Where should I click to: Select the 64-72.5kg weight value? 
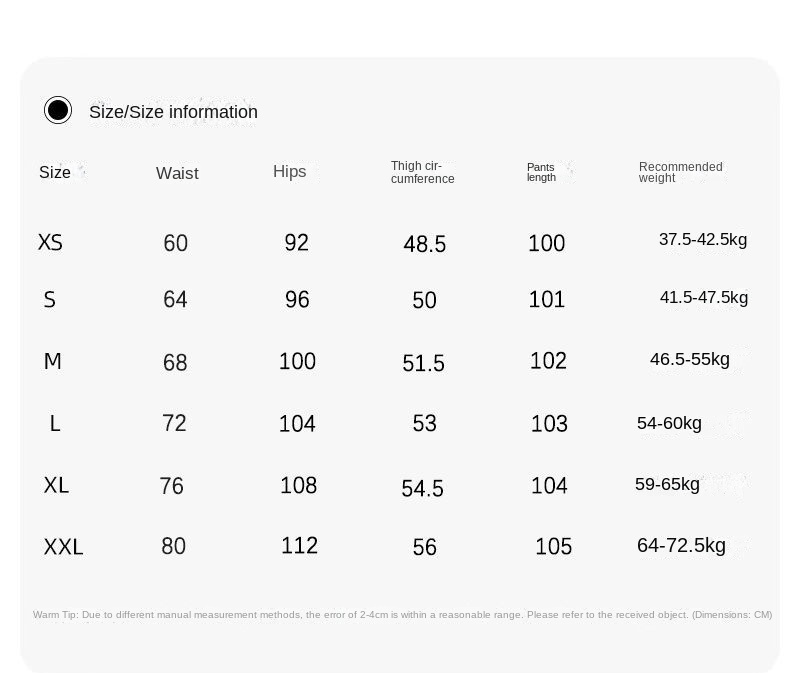point(681,545)
